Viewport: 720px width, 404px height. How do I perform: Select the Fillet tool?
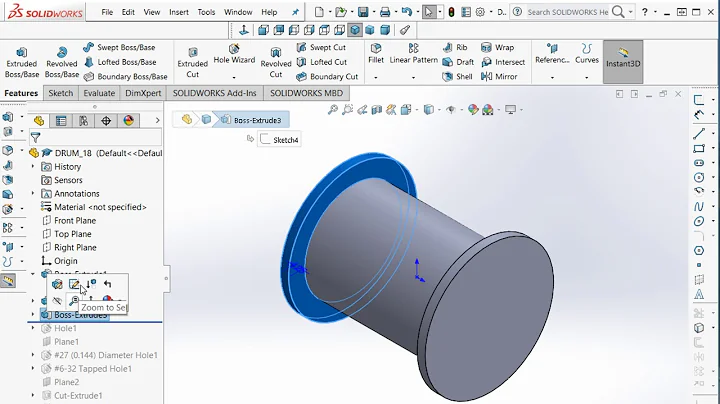[376, 54]
